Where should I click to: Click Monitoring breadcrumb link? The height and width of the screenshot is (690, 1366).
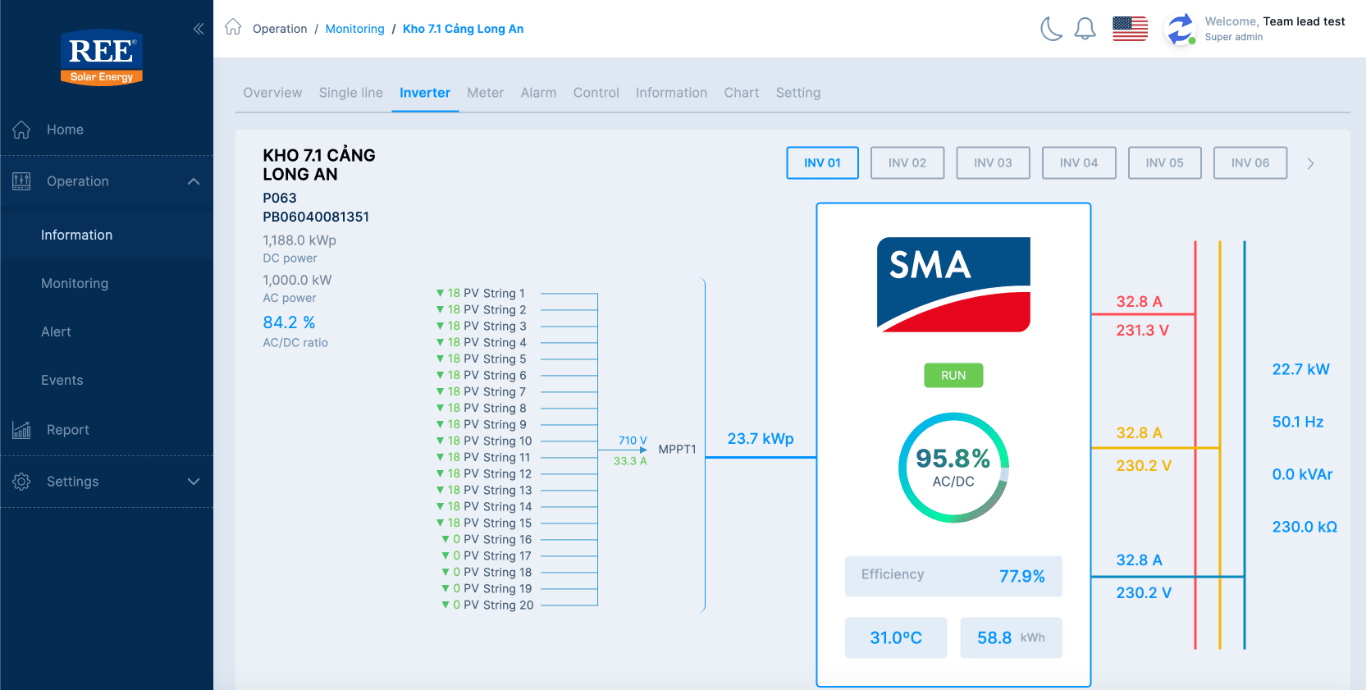coord(355,29)
